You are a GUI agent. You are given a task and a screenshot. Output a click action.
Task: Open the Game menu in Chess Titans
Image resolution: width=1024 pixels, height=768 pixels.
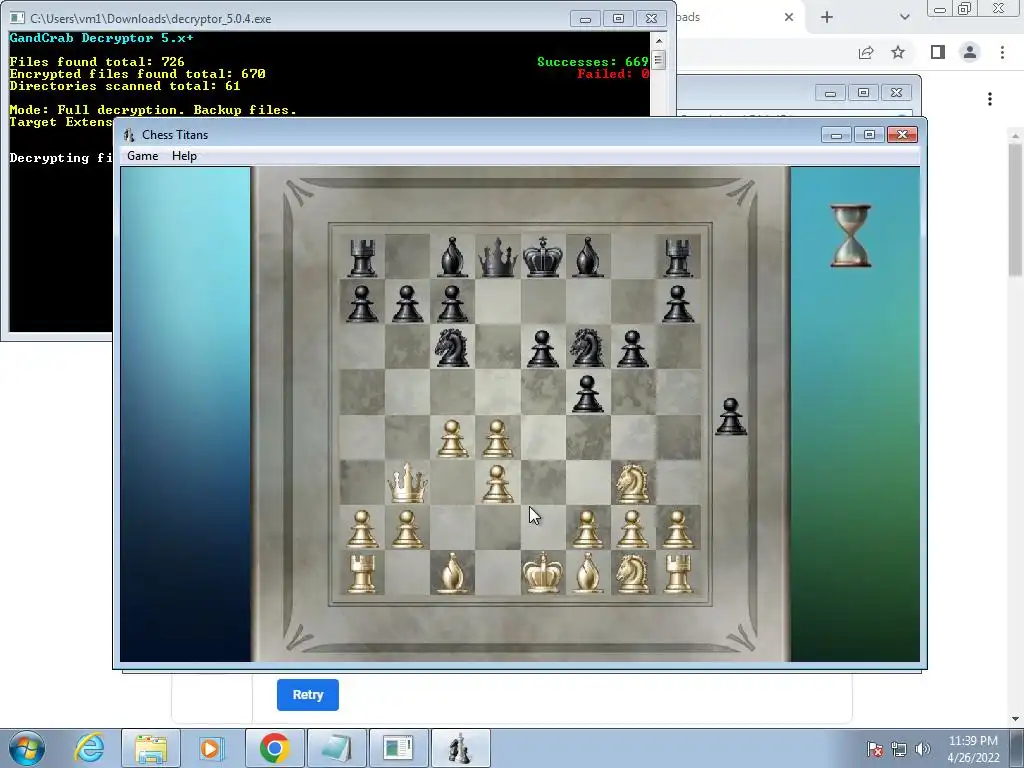click(x=142, y=156)
